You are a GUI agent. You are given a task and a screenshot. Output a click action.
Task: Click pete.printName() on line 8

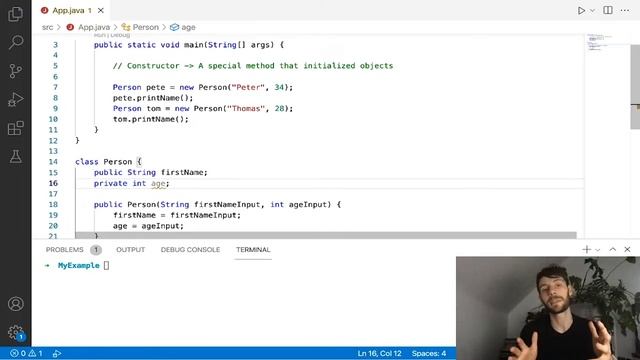point(153,98)
